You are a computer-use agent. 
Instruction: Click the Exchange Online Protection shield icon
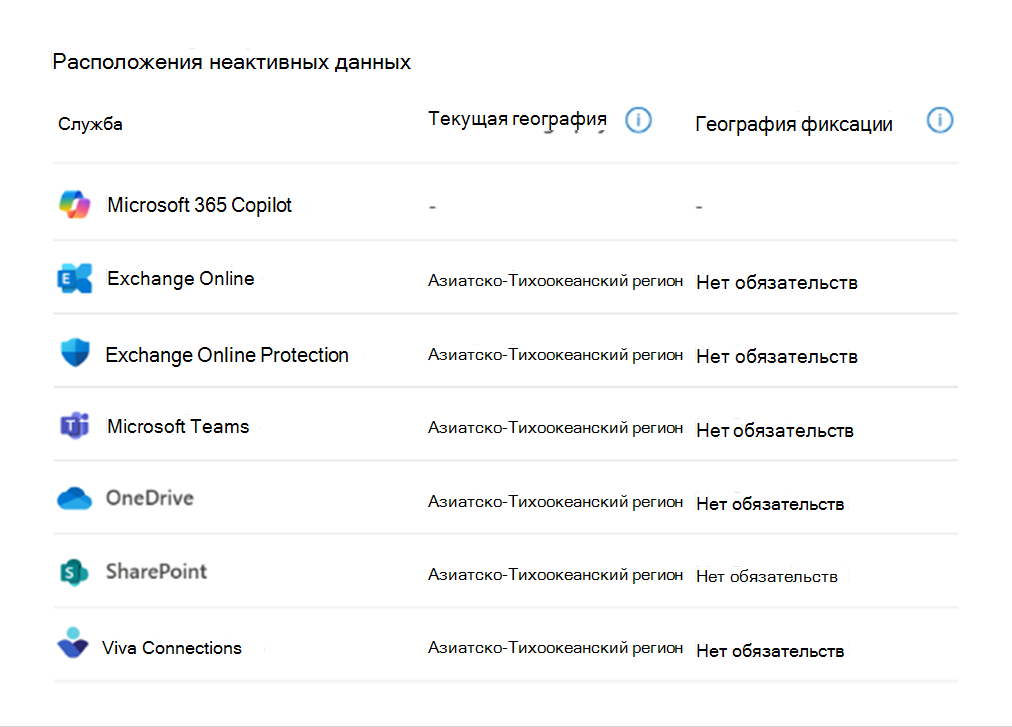[x=75, y=353]
